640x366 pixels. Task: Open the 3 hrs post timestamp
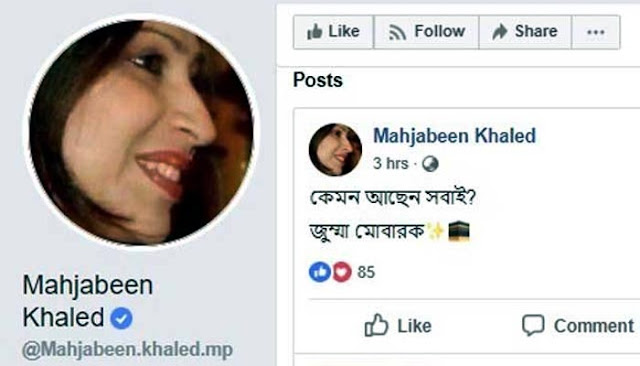point(390,164)
